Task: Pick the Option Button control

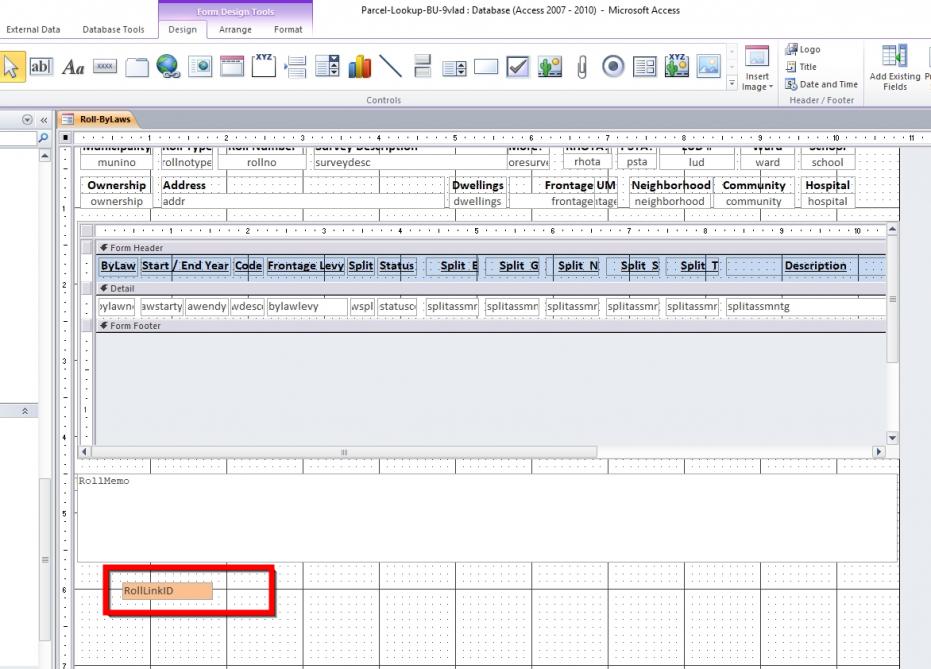Action: click(613, 66)
